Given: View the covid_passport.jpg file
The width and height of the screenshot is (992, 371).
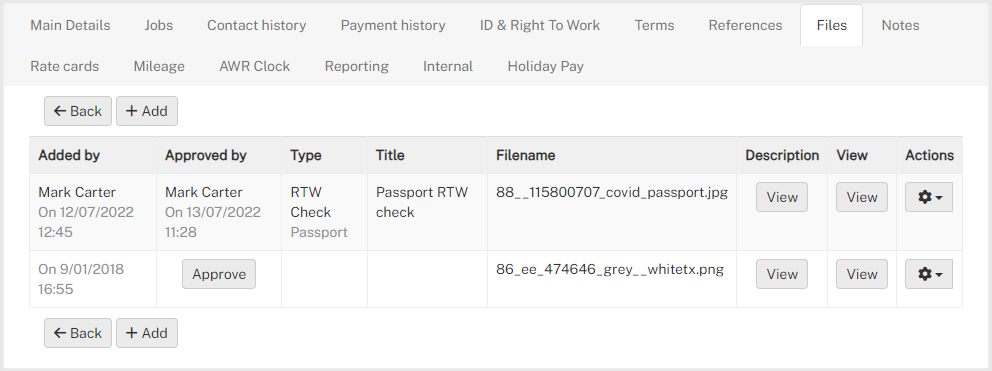Looking at the screenshot, I should 862,197.
